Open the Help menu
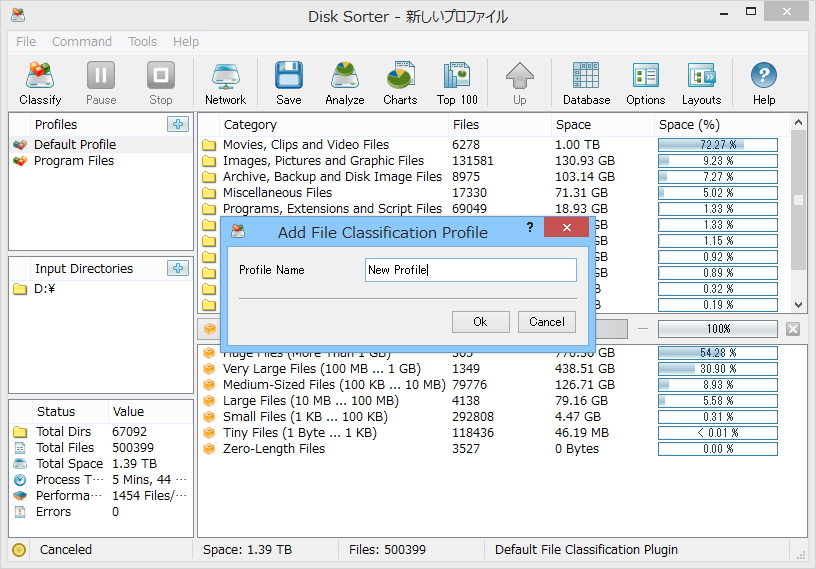816x569 pixels. pos(186,42)
